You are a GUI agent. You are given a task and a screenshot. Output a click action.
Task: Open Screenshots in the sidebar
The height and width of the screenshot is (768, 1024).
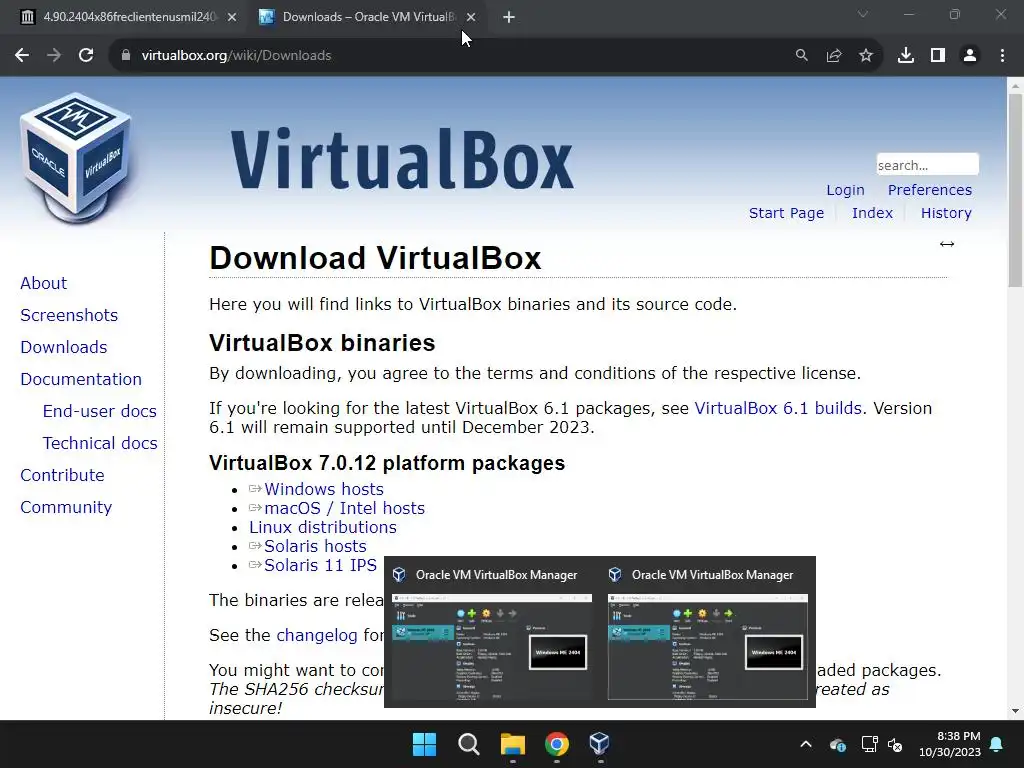click(x=69, y=315)
